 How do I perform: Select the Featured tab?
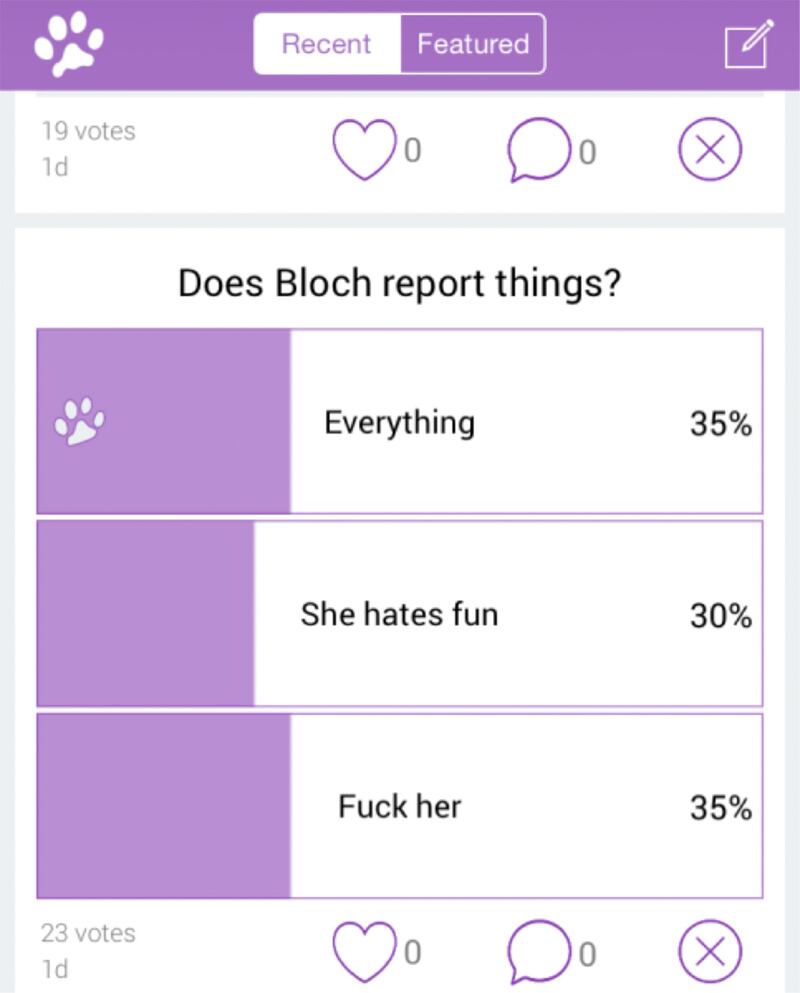click(473, 44)
